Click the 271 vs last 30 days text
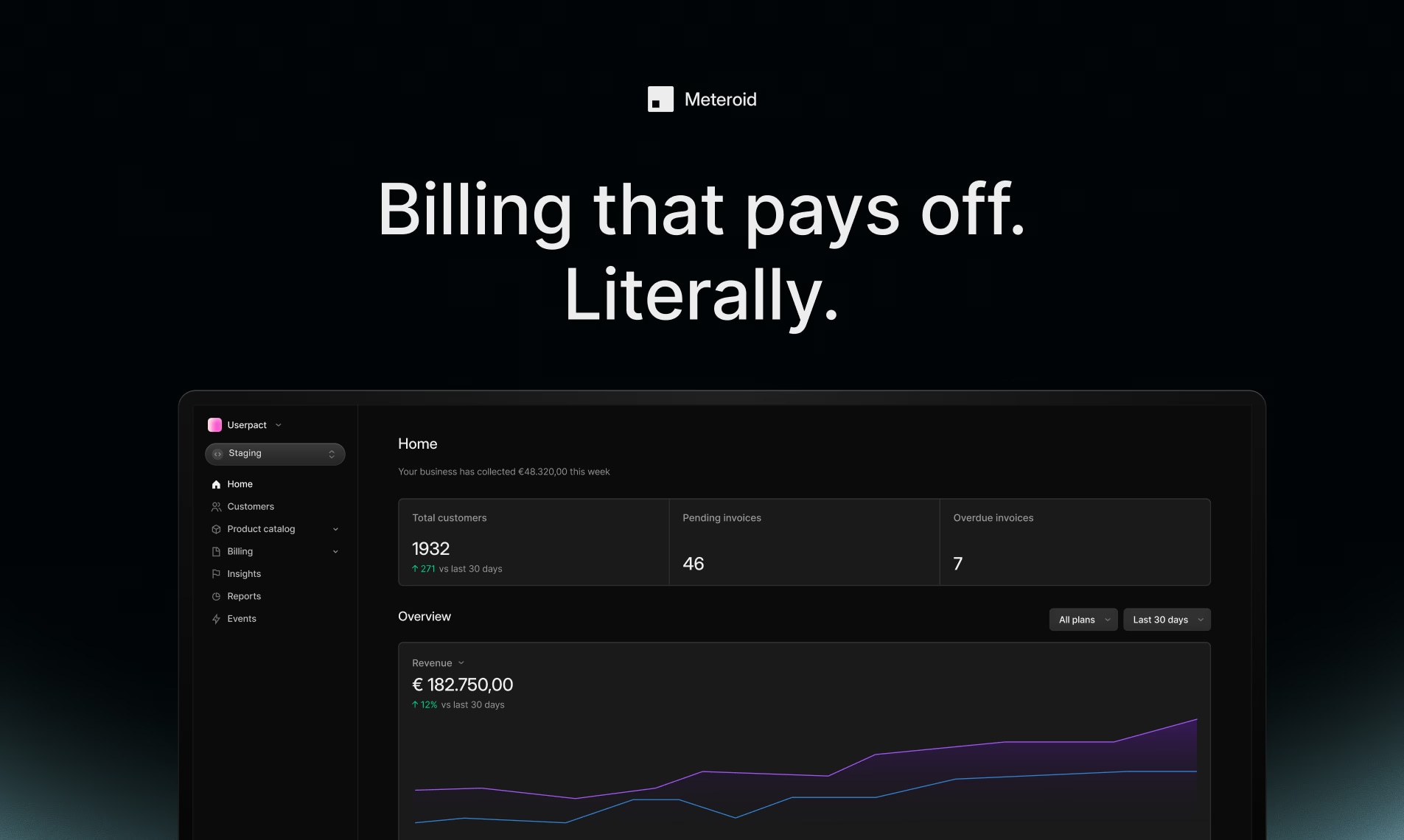The image size is (1404, 840). click(457, 569)
